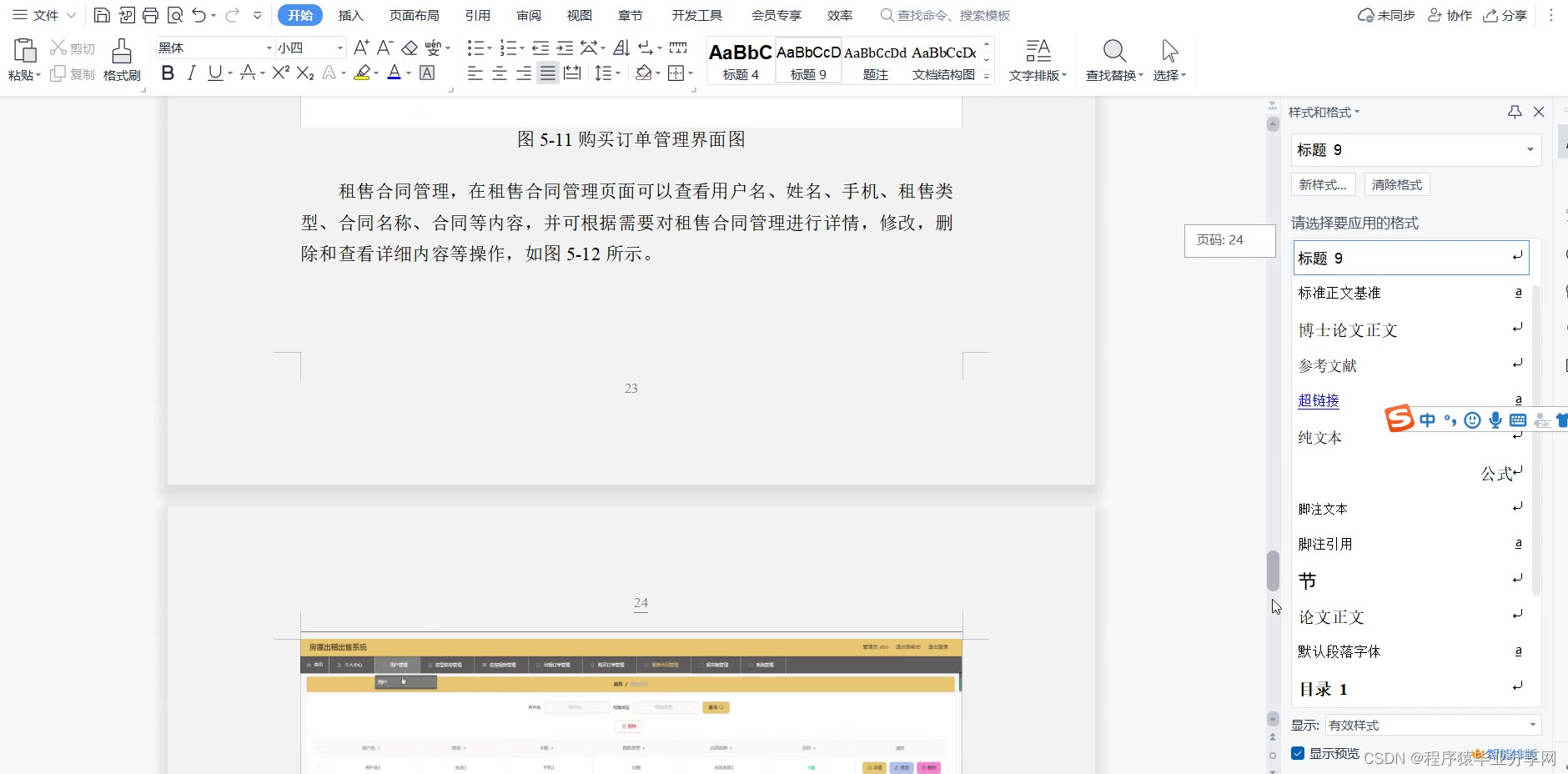Image resolution: width=1568 pixels, height=774 pixels.
Task: Expand the styles gallery more arrow
Action: coord(987,76)
